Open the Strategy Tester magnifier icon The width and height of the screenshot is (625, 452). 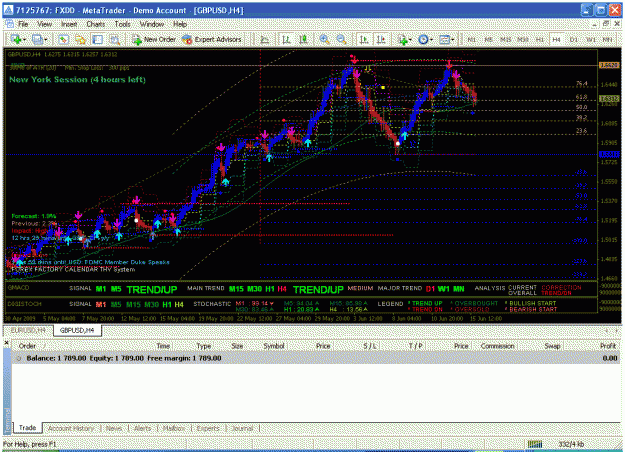tap(115, 39)
